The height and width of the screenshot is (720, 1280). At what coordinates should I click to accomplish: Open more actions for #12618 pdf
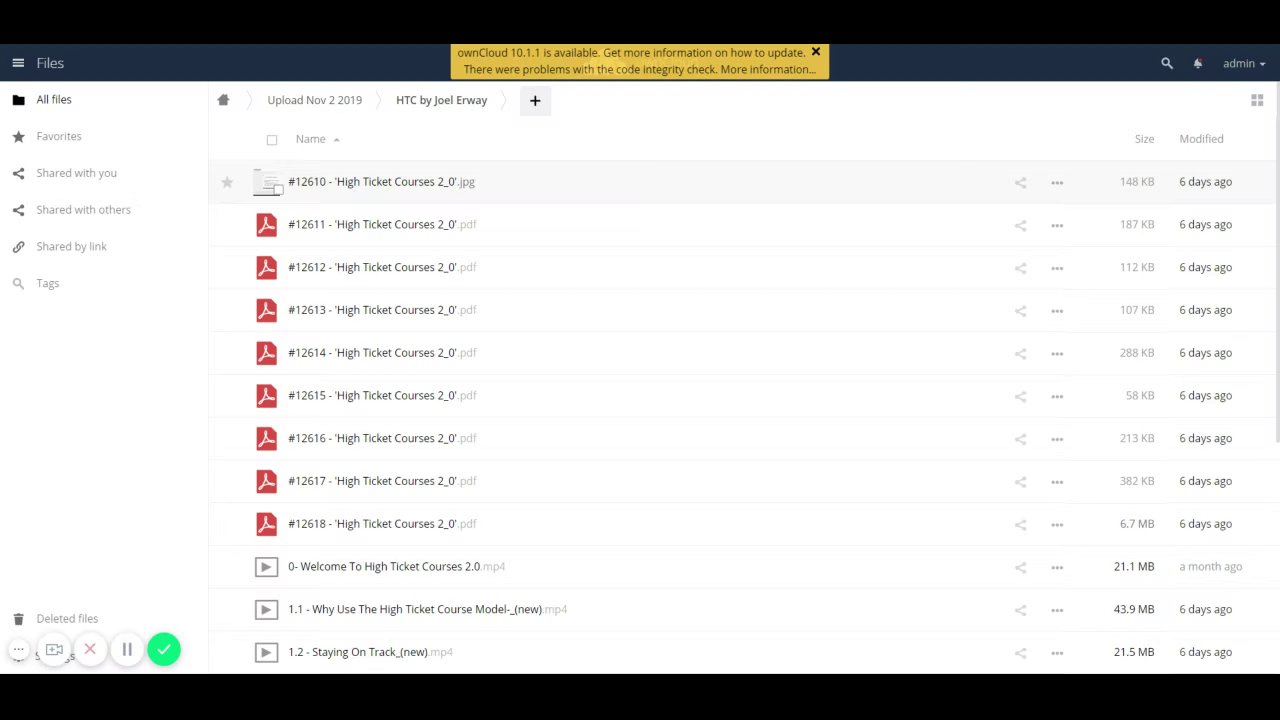1057,525
